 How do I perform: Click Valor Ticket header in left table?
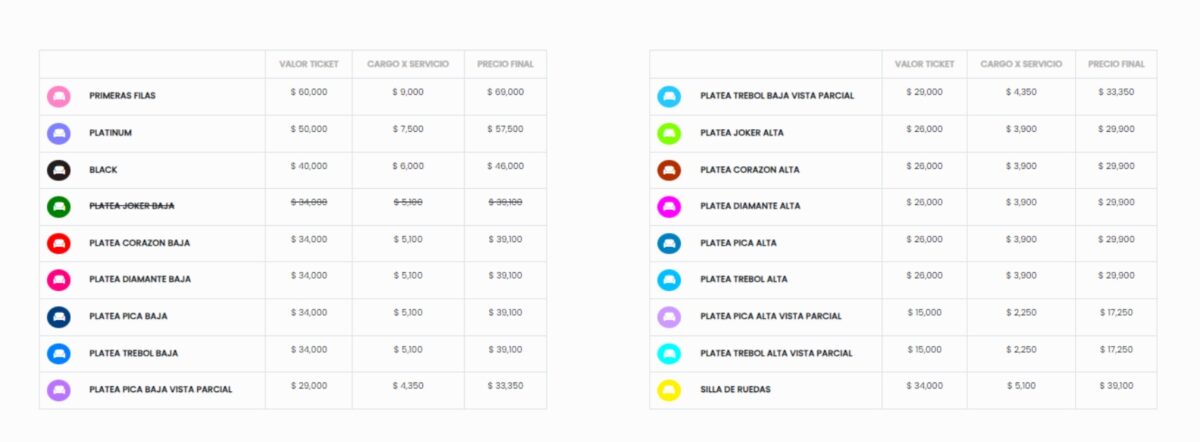pyautogui.click(x=308, y=64)
